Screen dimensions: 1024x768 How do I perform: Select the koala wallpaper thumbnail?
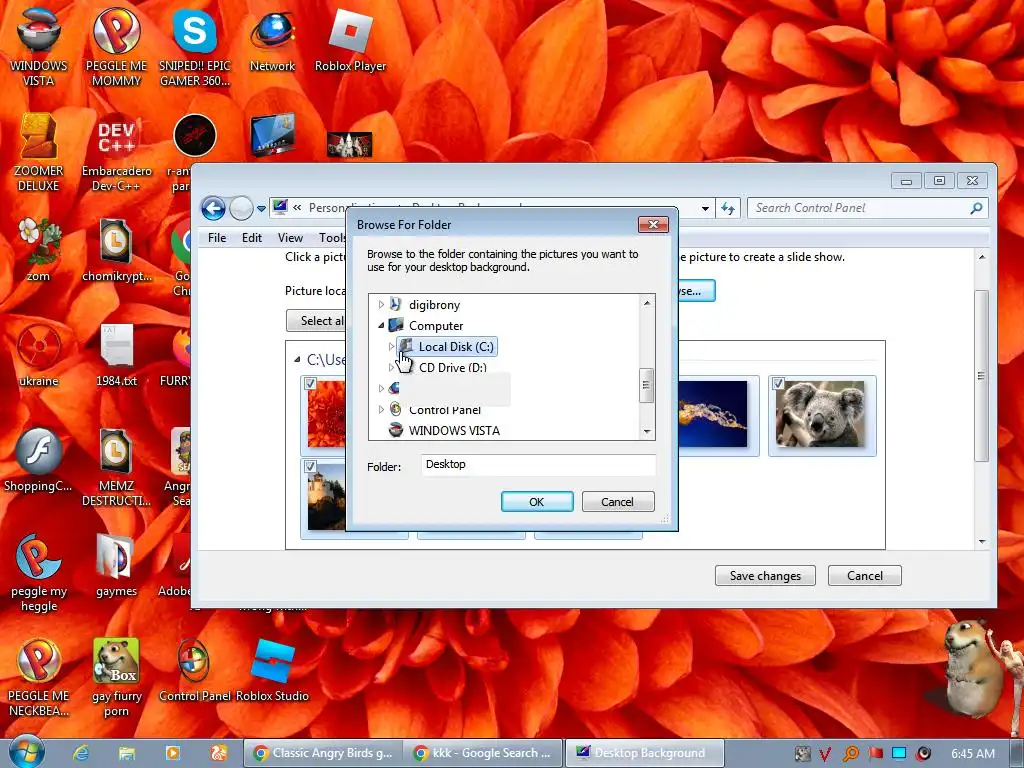point(823,415)
